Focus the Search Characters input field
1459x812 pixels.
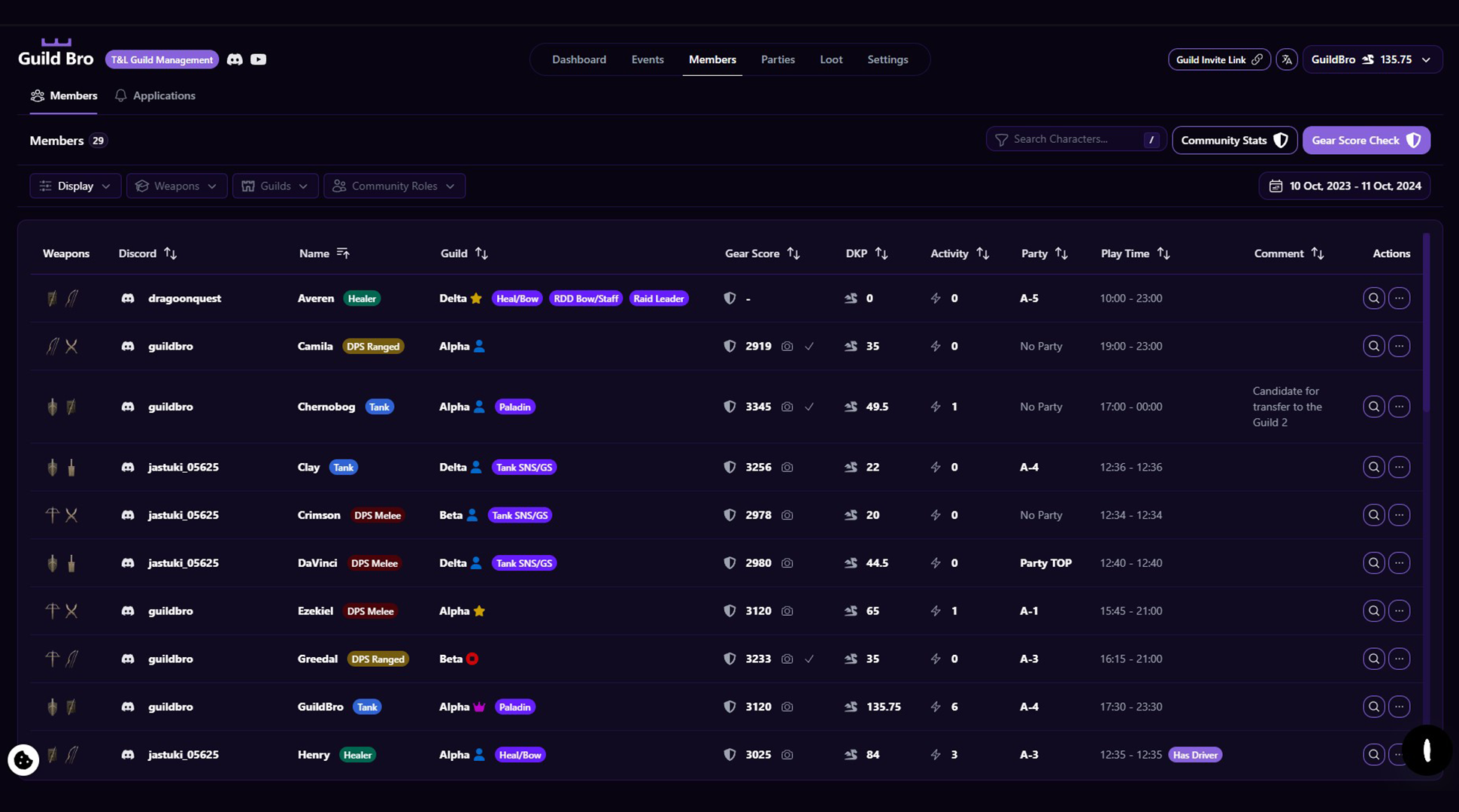pos(1072,140)
